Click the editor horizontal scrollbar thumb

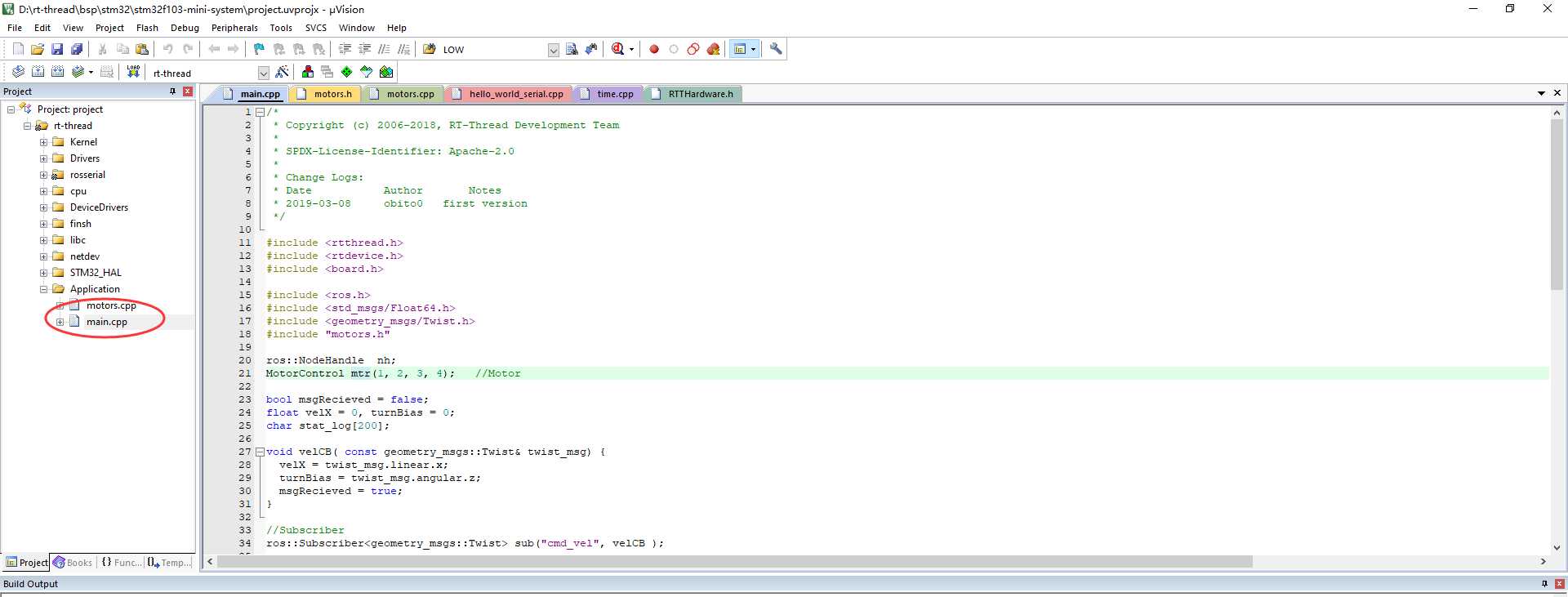point(735,561)
